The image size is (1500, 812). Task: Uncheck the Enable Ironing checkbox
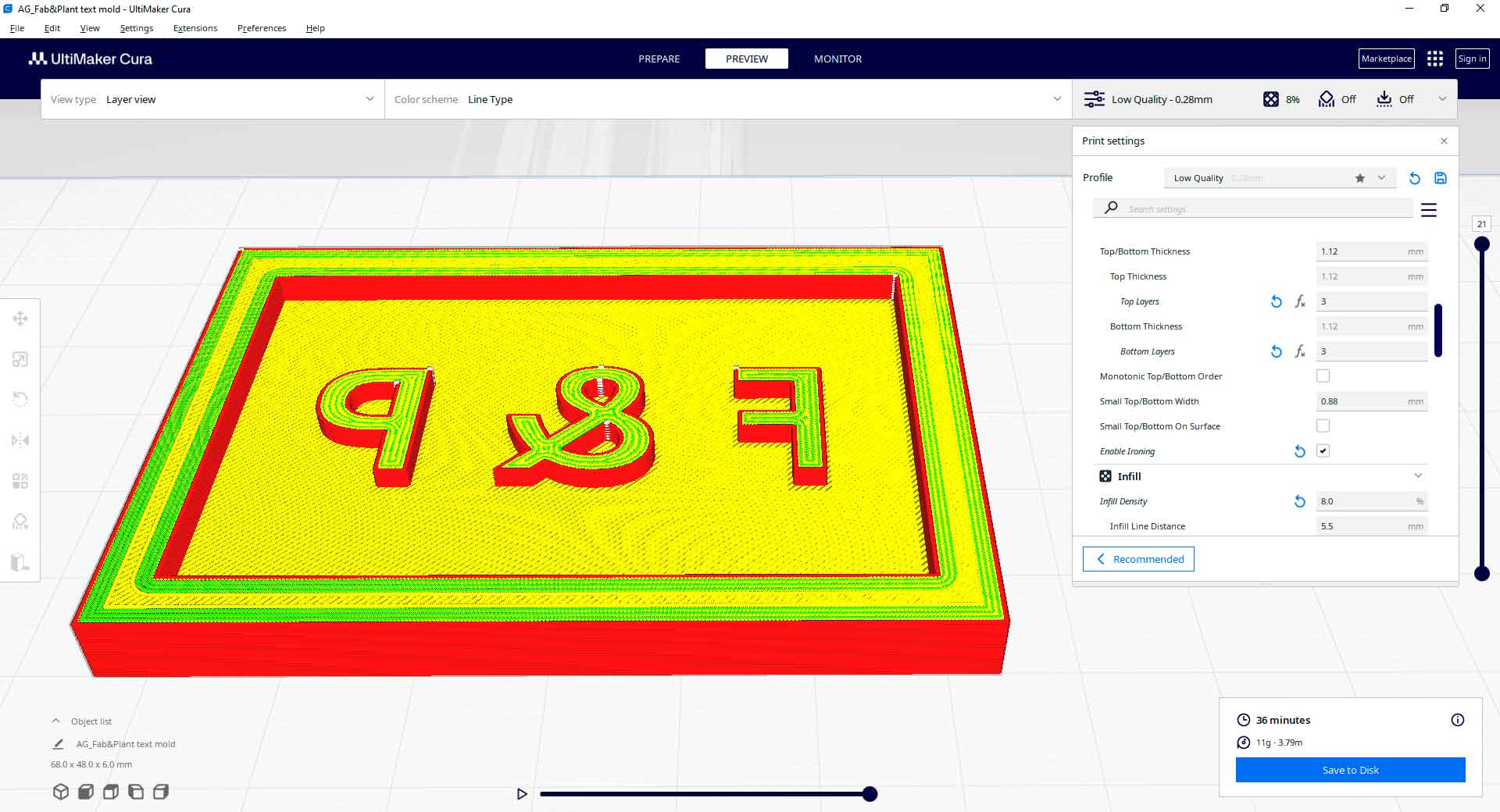pos(1323,451)
